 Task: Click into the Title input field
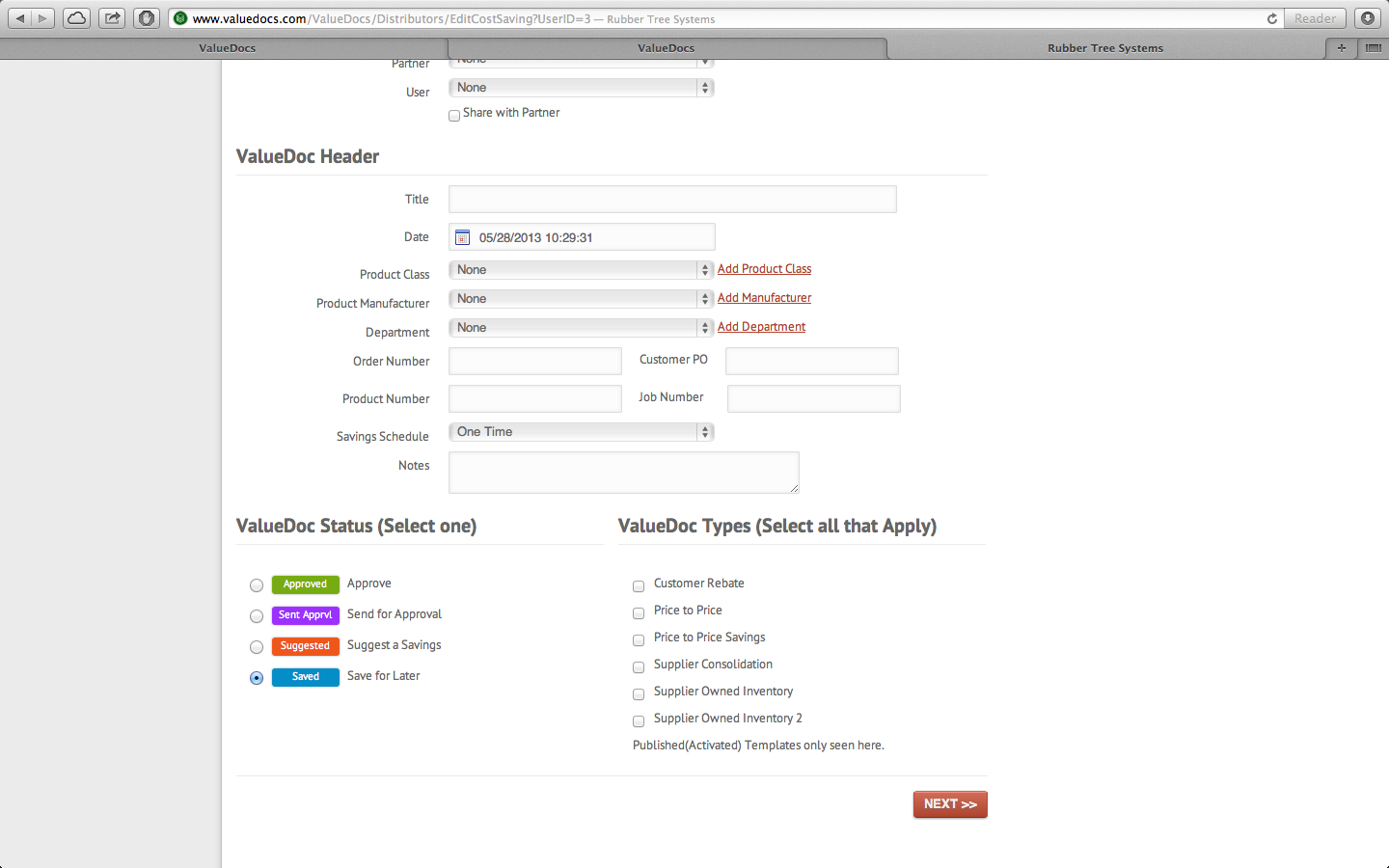672,200
